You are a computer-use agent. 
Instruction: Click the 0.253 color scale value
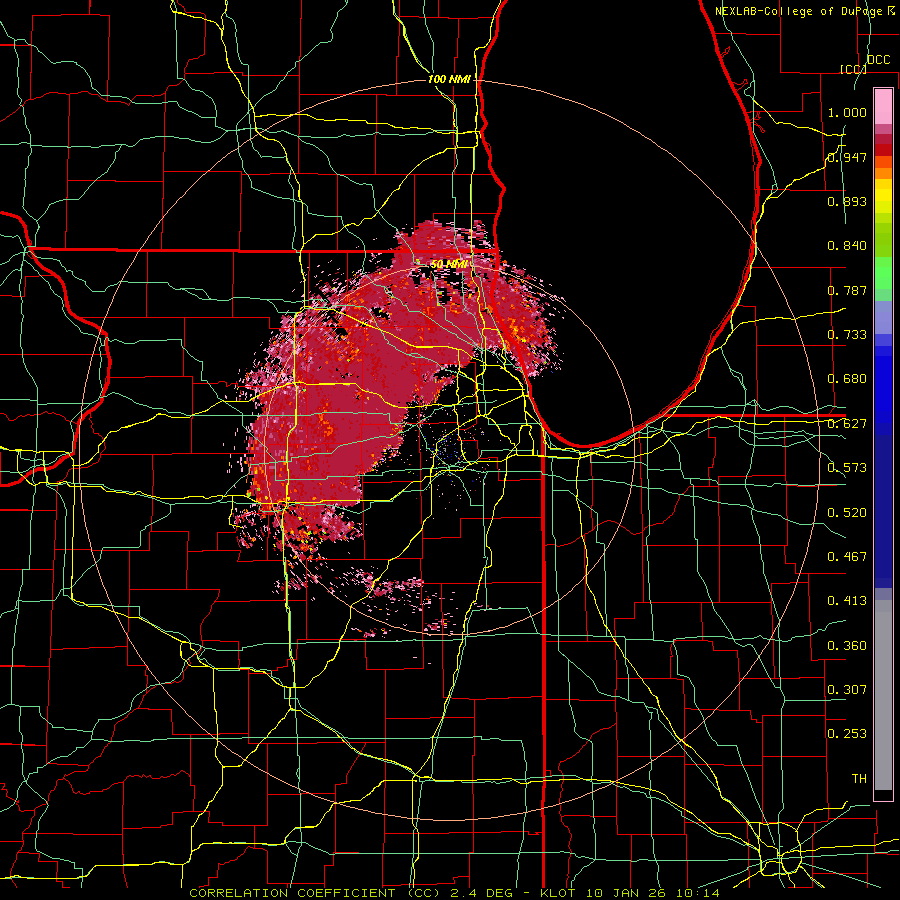click(x=847, y=734)
